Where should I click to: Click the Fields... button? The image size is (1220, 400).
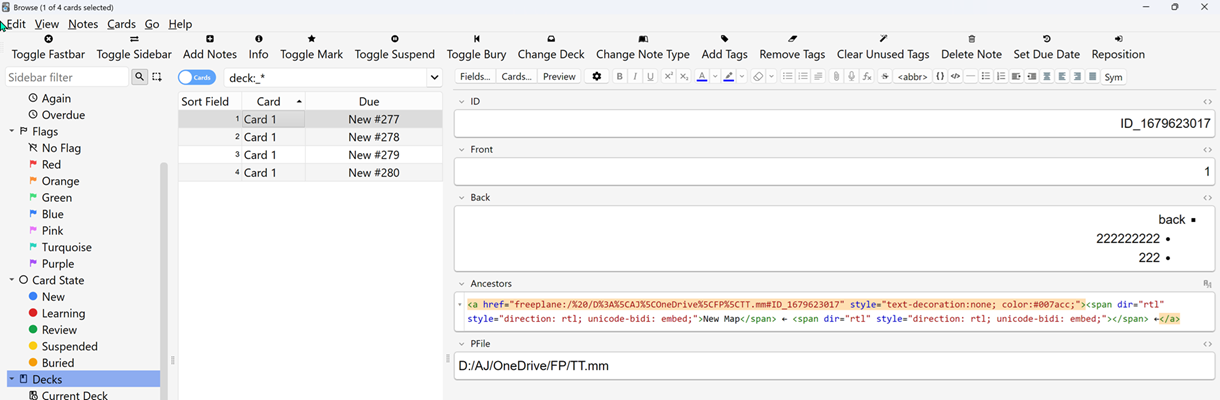[474, 77]
